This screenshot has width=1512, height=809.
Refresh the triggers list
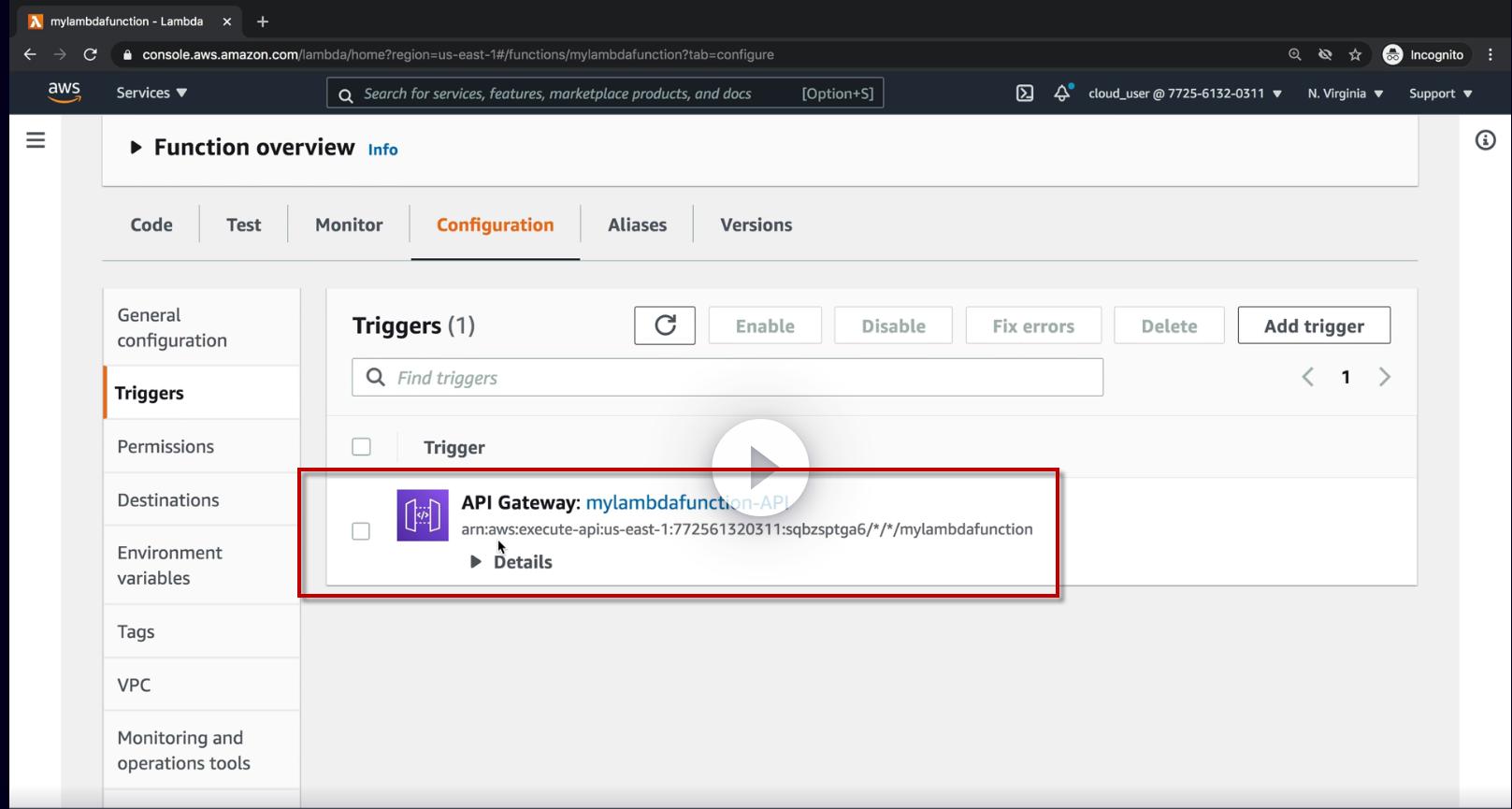click(665, 325)
